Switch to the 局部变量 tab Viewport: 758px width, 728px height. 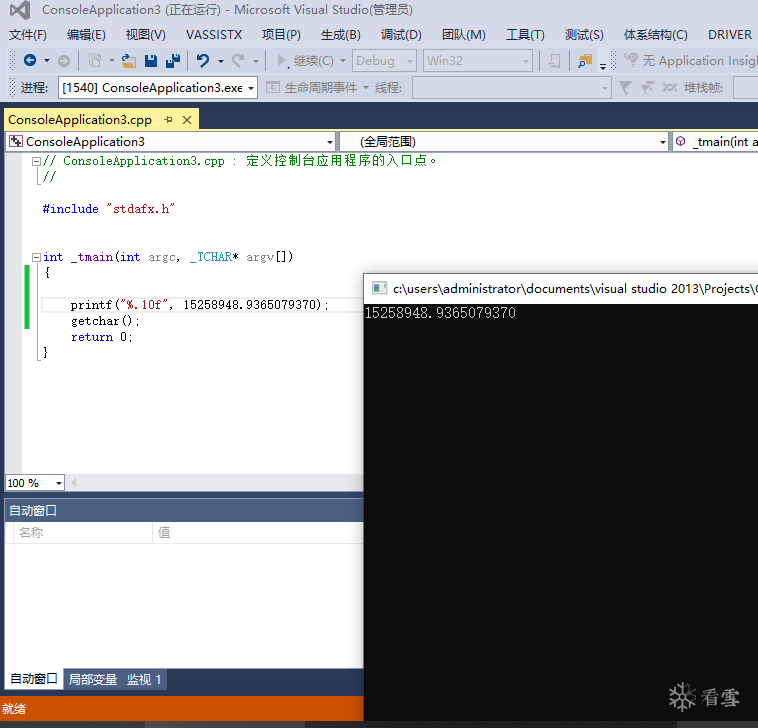93,679
